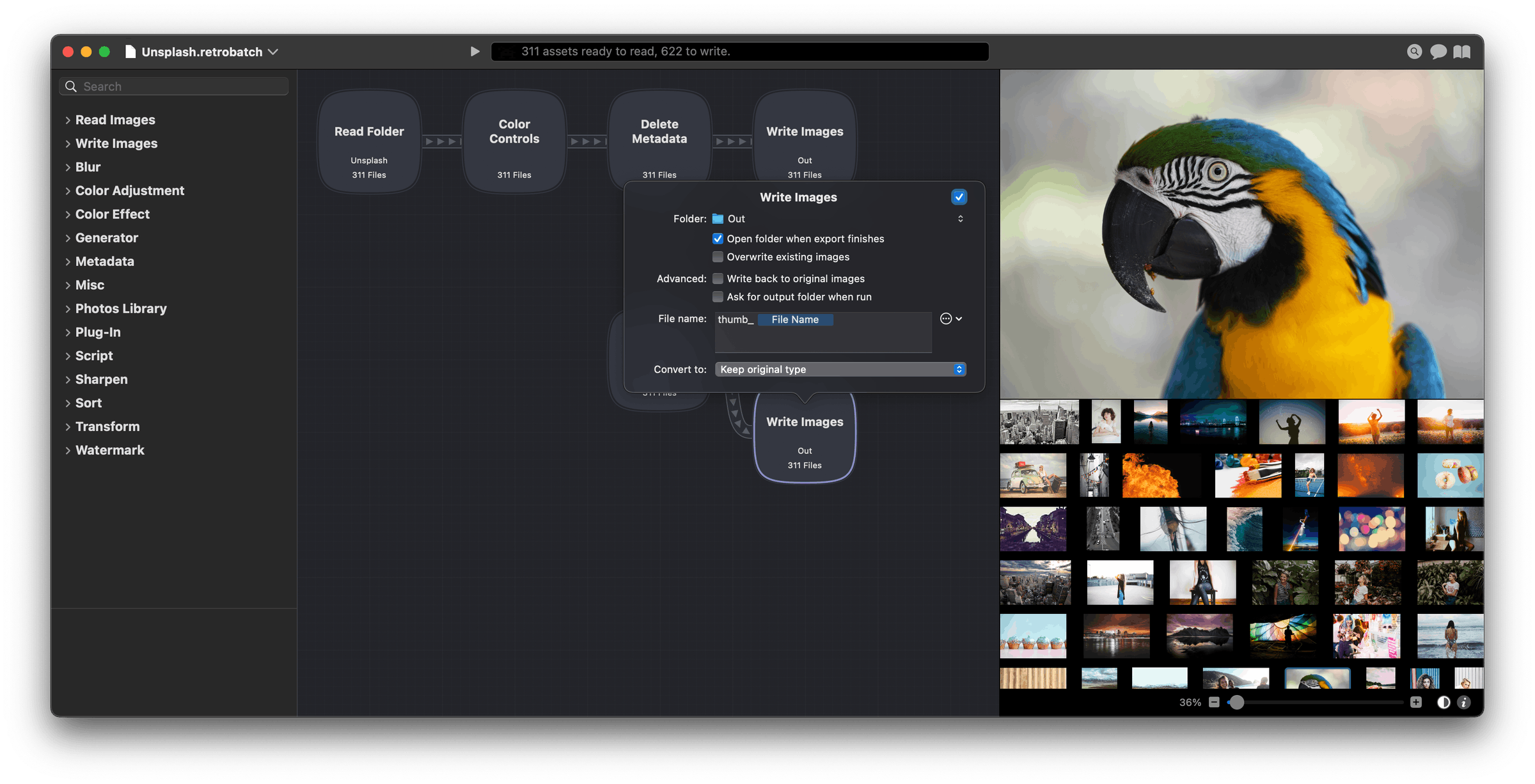Toggle the half-circle contrast preview icon
The width and height of the screenshot is (1535, 784).
point(1444,702)
